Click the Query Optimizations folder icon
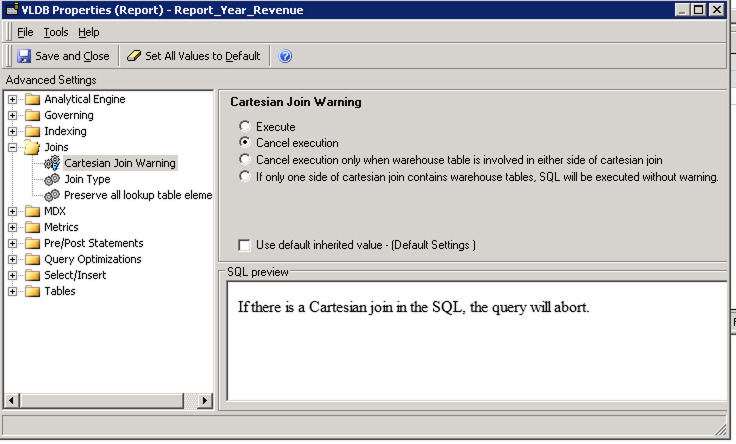 32,259
